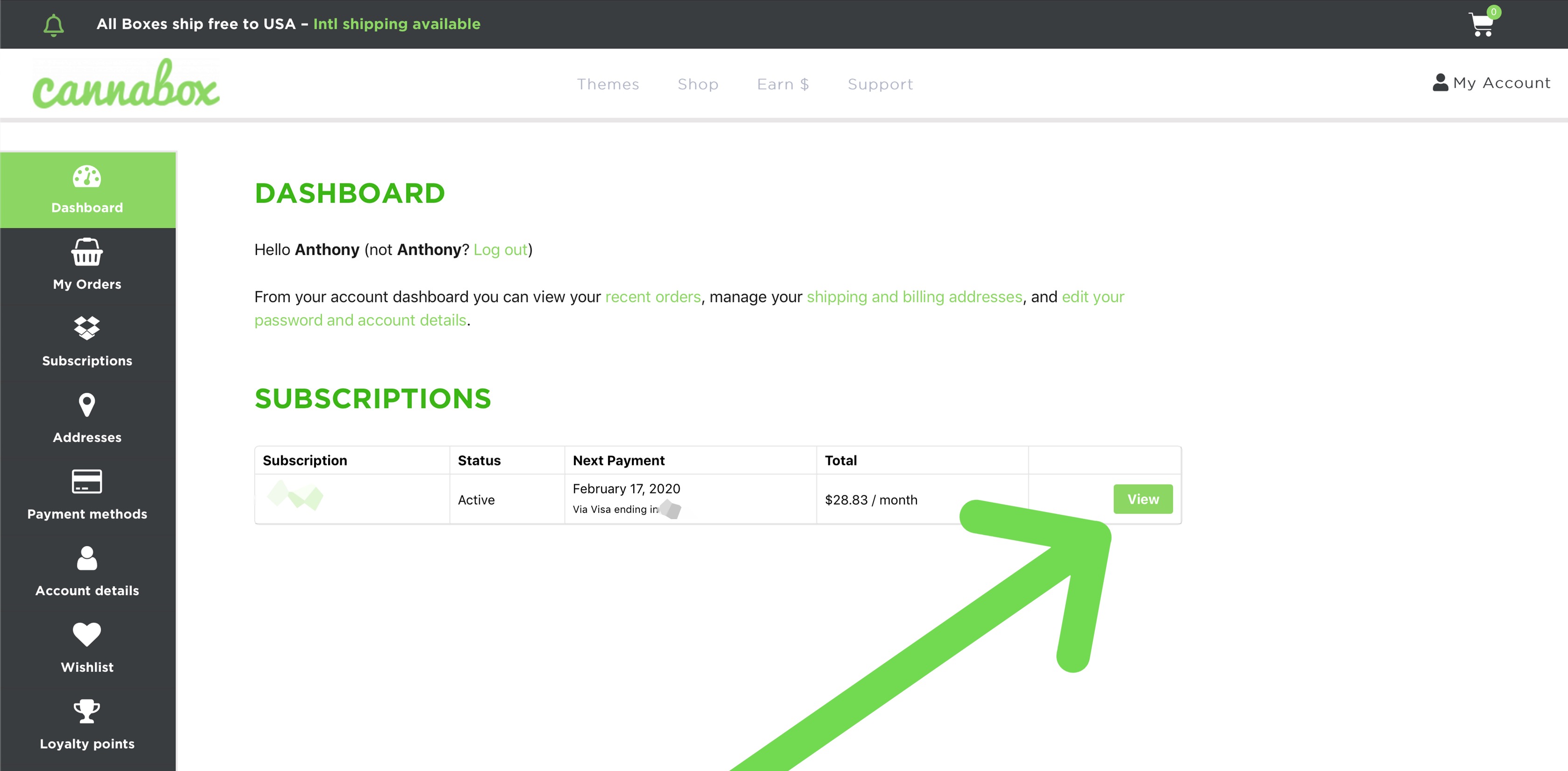Go to Addresses label in sidebar
Viewport: 1568px width, 771px height.
pyautogui.click(x=87, y=438)
